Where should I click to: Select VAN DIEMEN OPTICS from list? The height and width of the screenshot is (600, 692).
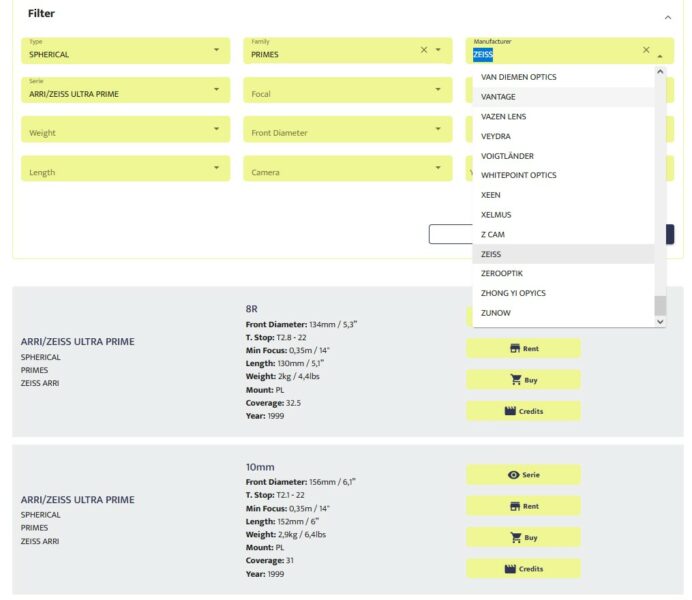563,77
